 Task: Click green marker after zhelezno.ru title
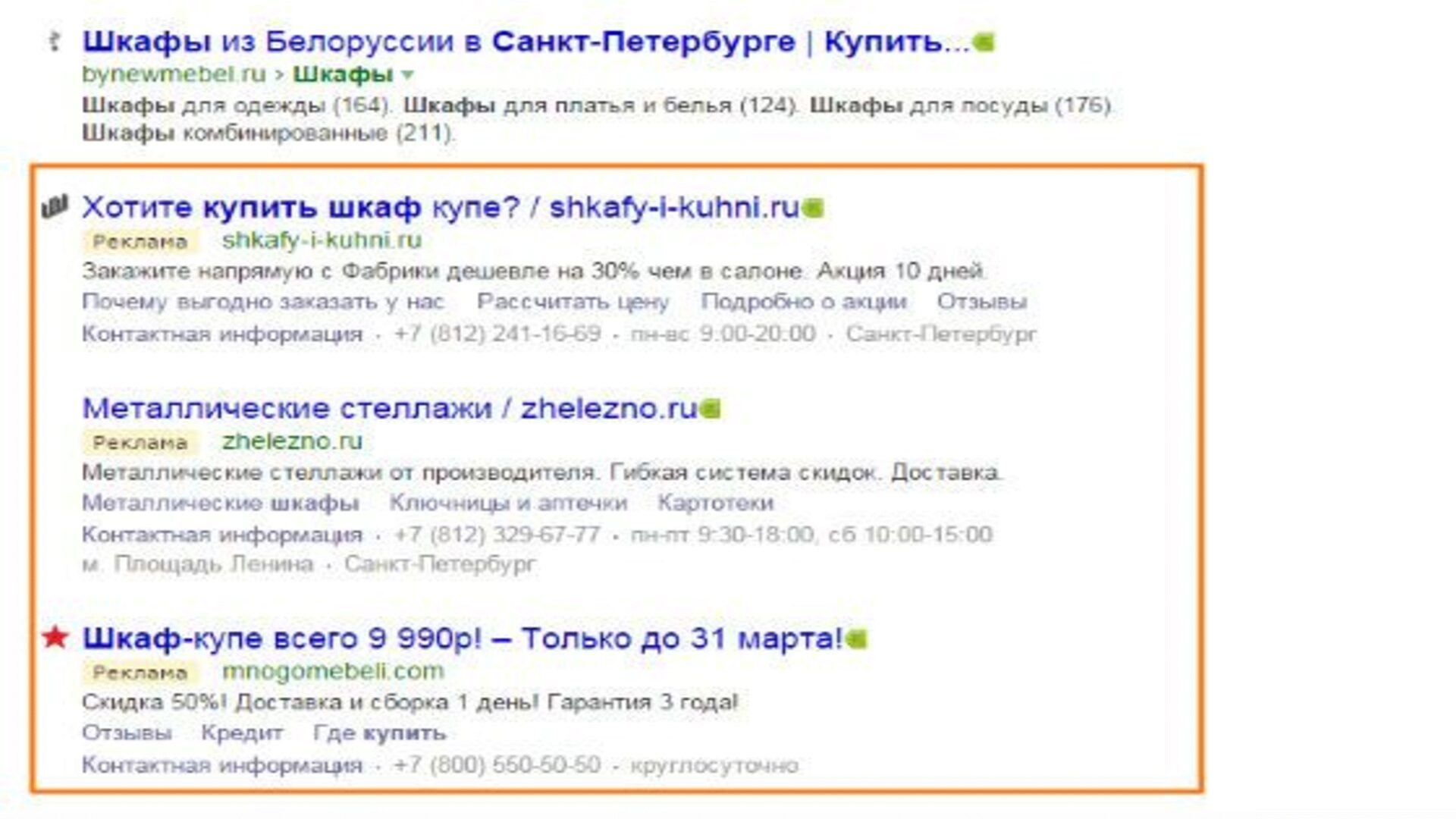tap(711, 409)
